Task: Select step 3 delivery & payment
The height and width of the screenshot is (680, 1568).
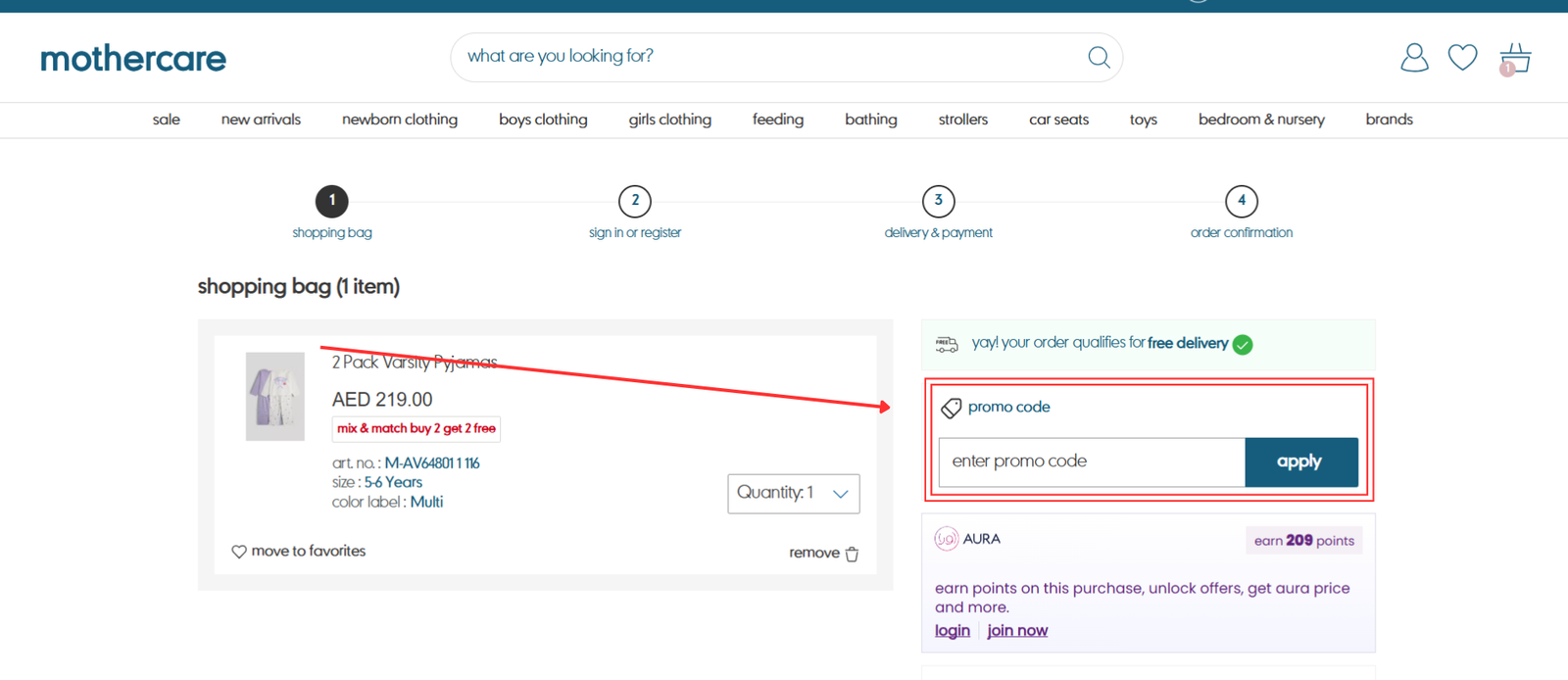Action: (938, 201)
